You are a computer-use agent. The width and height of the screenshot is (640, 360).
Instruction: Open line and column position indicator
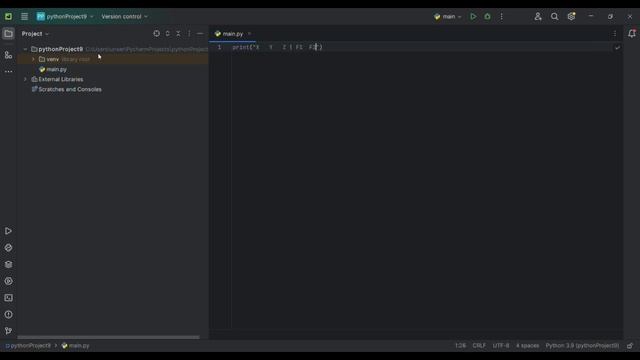pos(460,346)
